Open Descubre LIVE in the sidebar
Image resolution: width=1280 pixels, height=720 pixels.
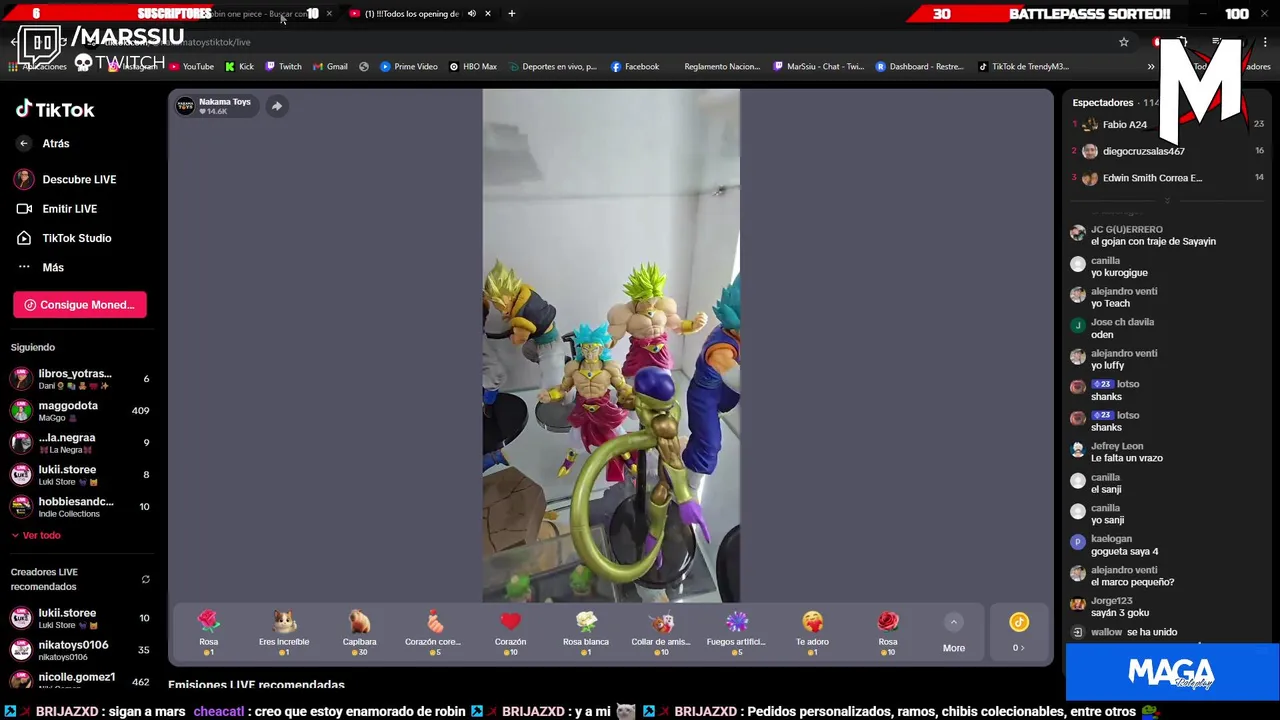(x=66, y=179)
